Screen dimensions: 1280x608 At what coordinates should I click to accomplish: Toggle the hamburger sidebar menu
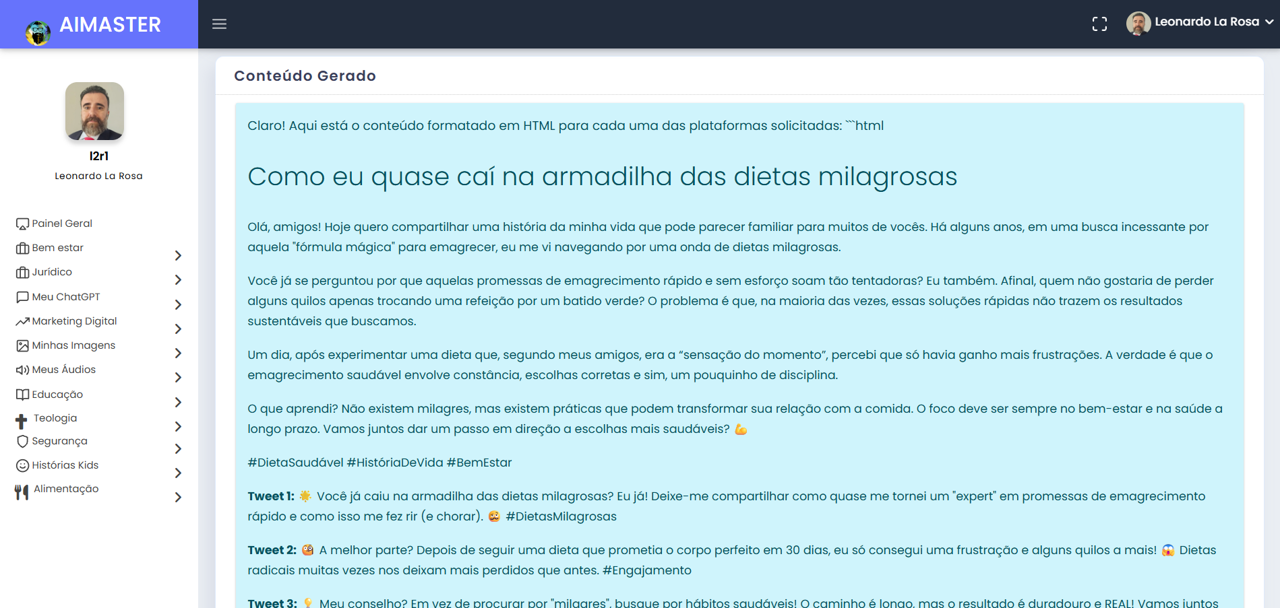tap(219, 24)
